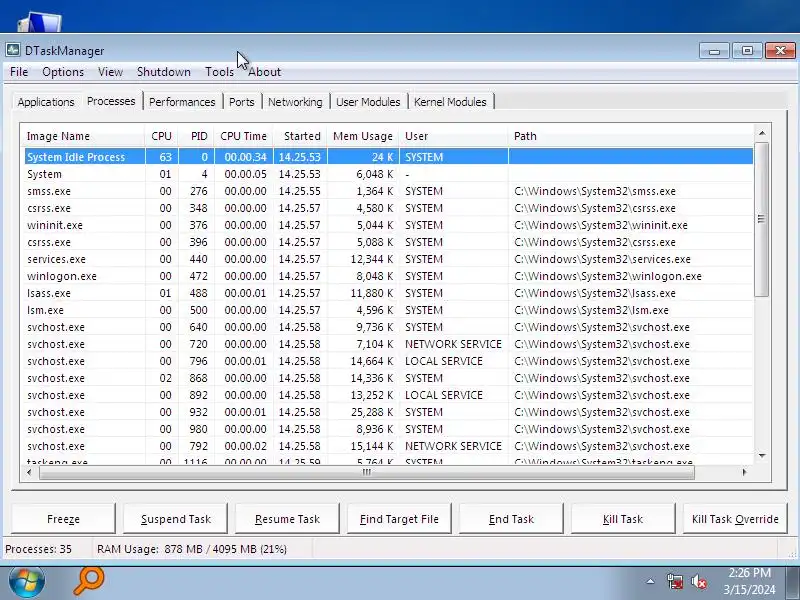Click the network status tray icon
Image resolution: width=800 pixels, height=600 pixels.
(675, 582)
